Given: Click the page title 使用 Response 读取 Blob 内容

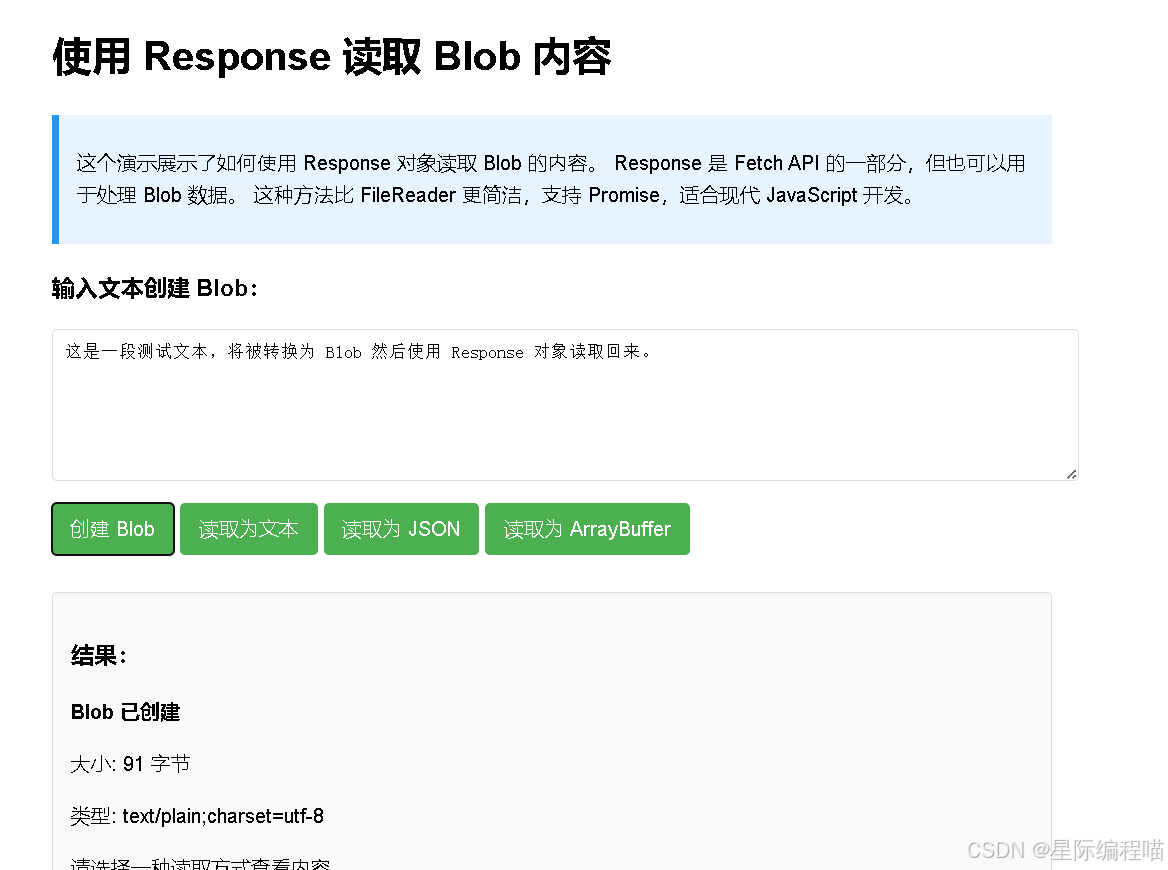Looking at the screenshot, I should click(330, 57).
